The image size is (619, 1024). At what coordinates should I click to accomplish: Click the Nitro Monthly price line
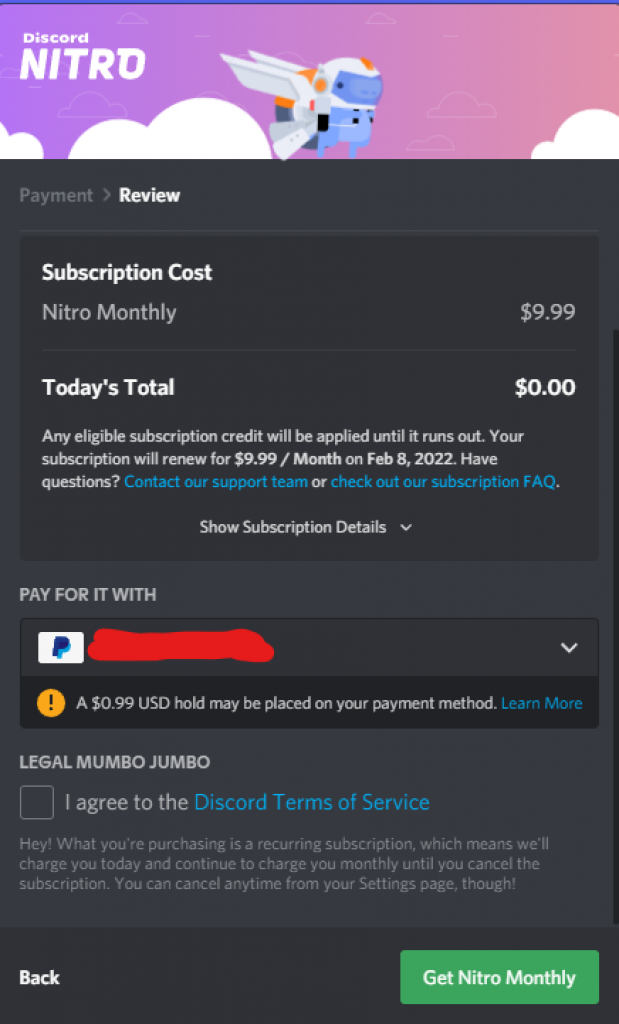click(x=308, y=312)
